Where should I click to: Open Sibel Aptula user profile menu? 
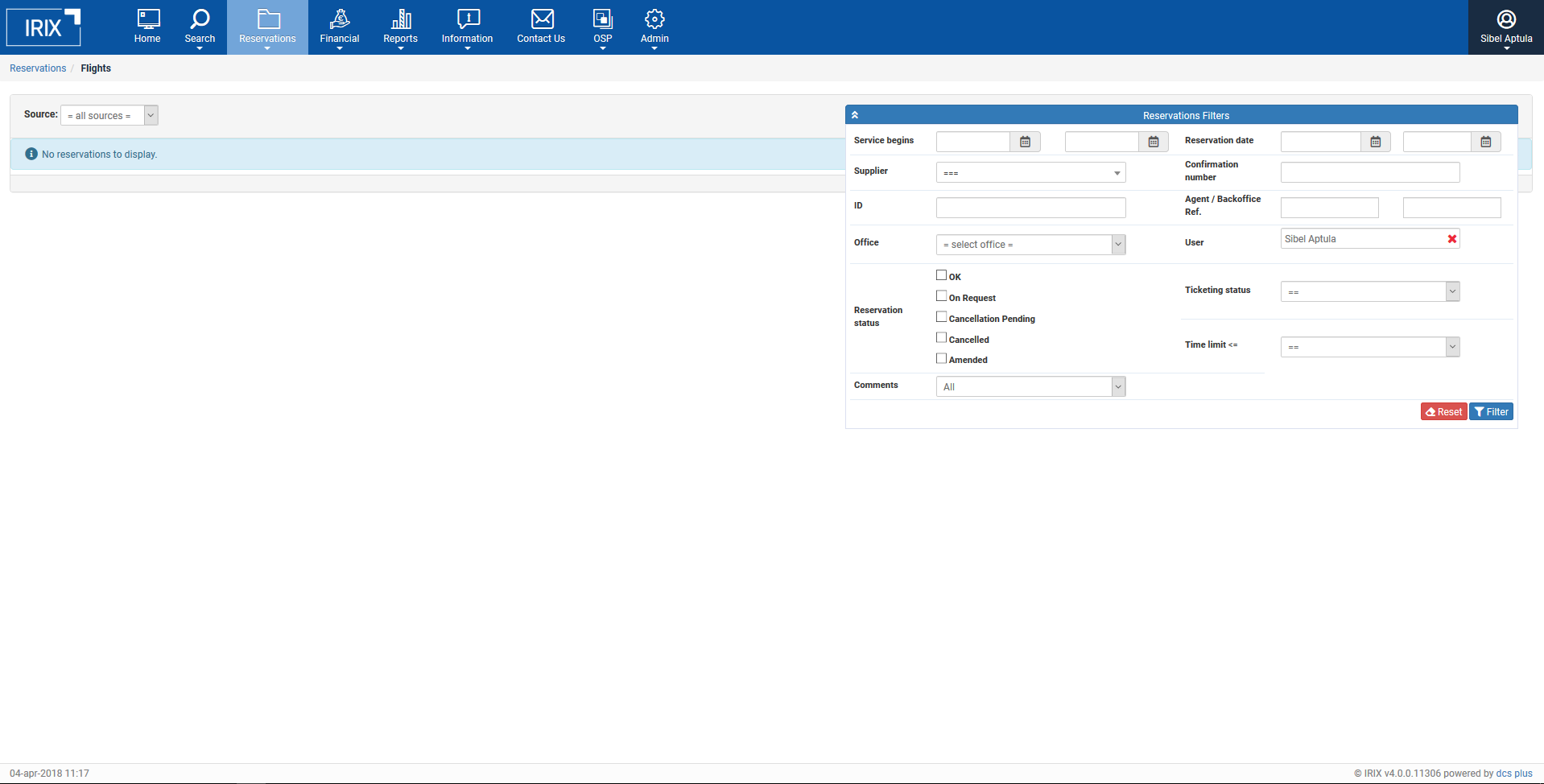coord(1505,27)
